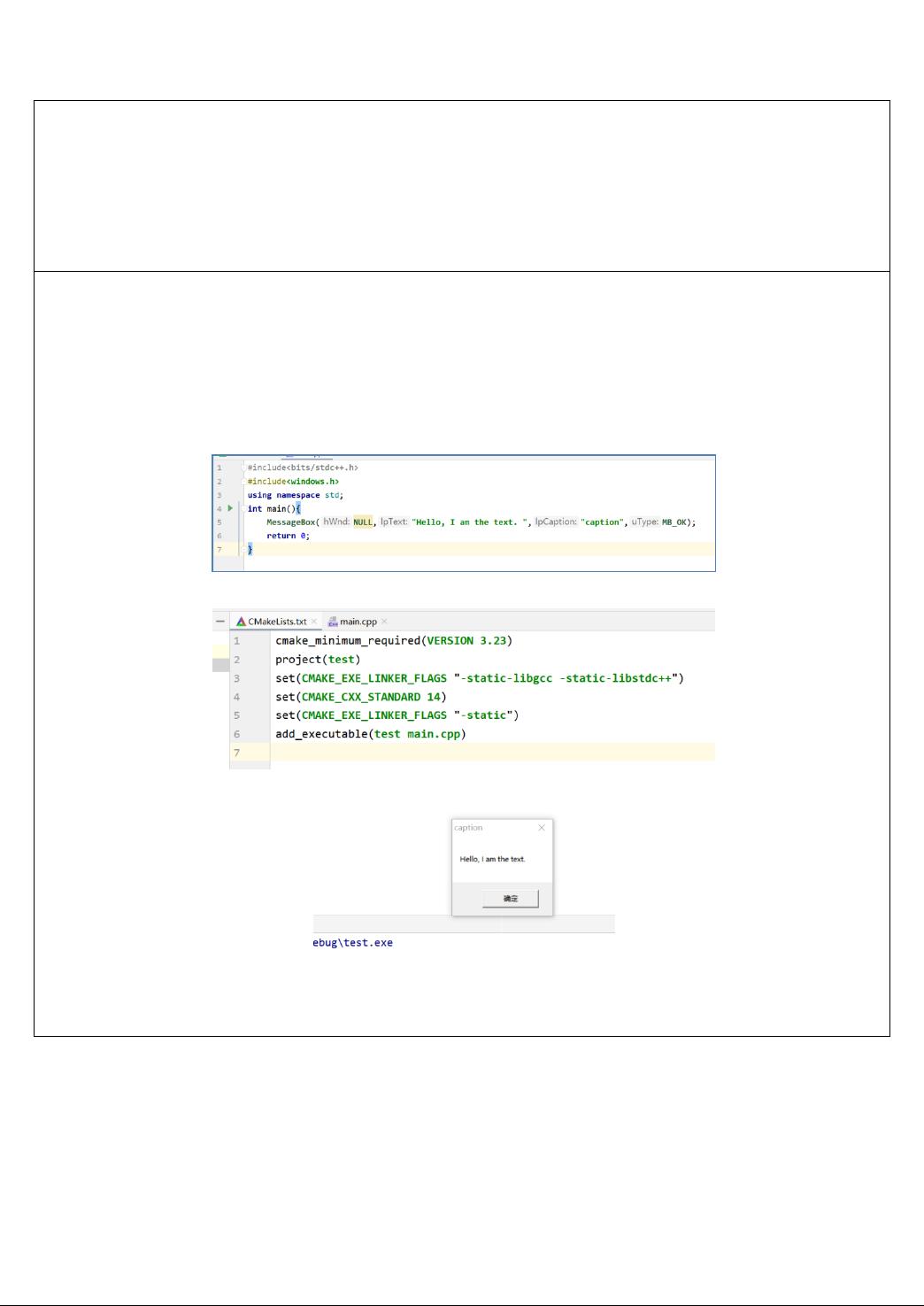
Task: Click the green run arrow beside main()
Action: (230, 509)
